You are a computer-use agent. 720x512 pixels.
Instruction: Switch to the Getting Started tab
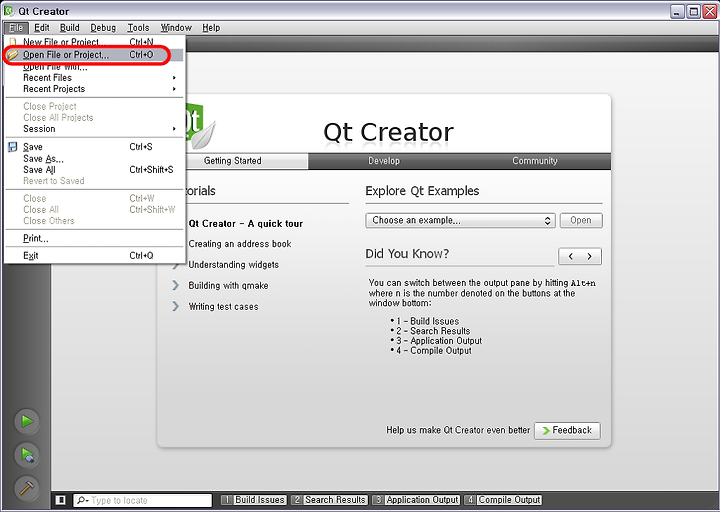233,161
